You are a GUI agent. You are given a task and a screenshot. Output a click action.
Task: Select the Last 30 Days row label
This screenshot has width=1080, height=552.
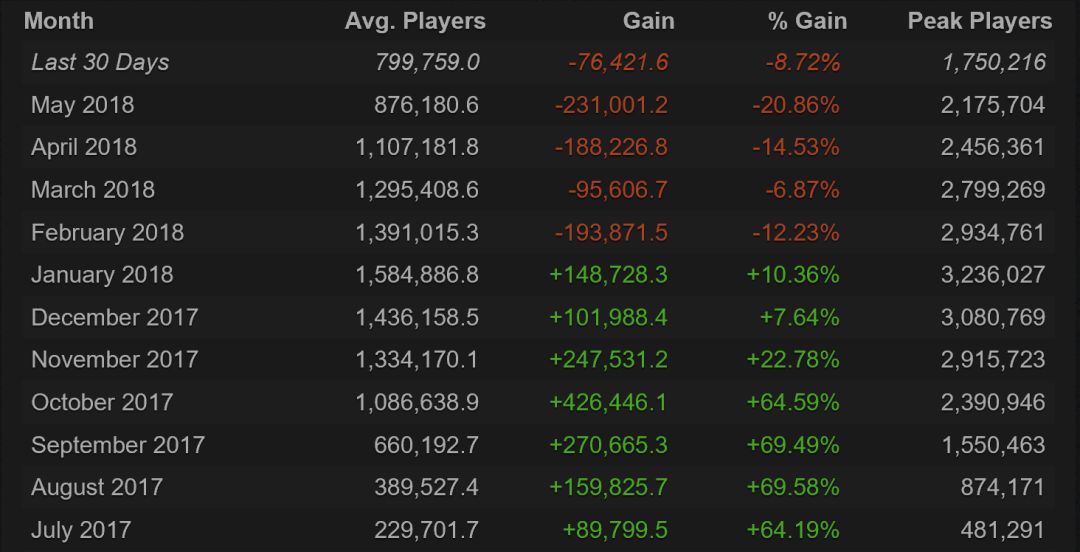point(100,62)
